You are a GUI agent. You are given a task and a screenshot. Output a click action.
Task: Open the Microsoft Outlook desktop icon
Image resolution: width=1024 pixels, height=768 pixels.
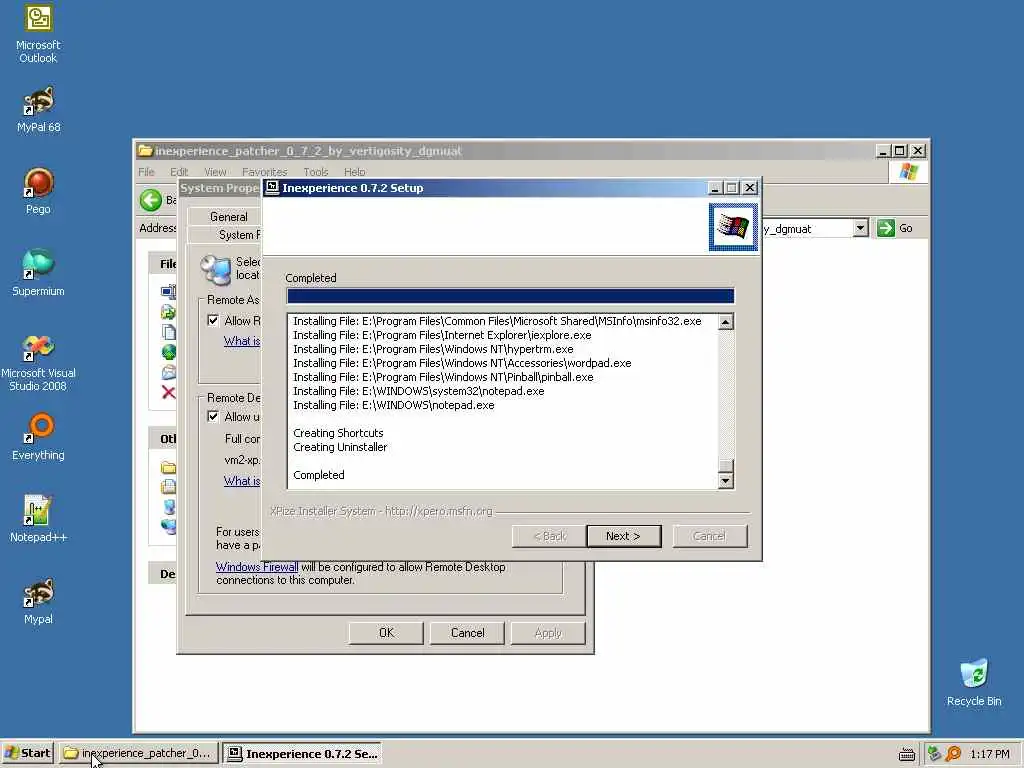38,33
